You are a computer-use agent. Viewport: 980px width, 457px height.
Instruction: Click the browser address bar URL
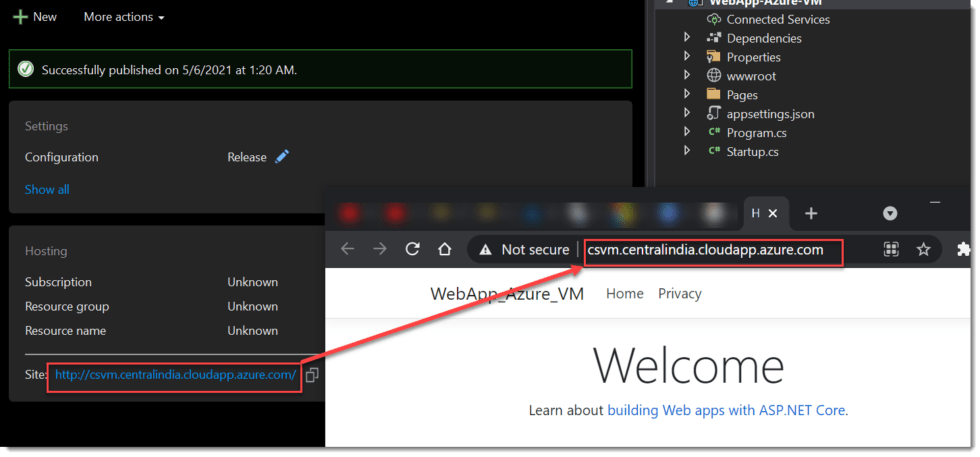point(706,250)
